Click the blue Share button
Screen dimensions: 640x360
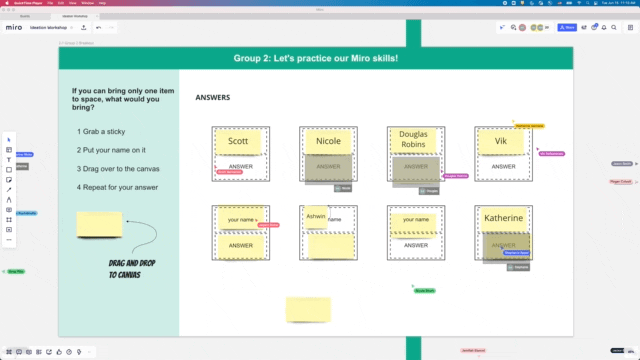coord(567,27)
